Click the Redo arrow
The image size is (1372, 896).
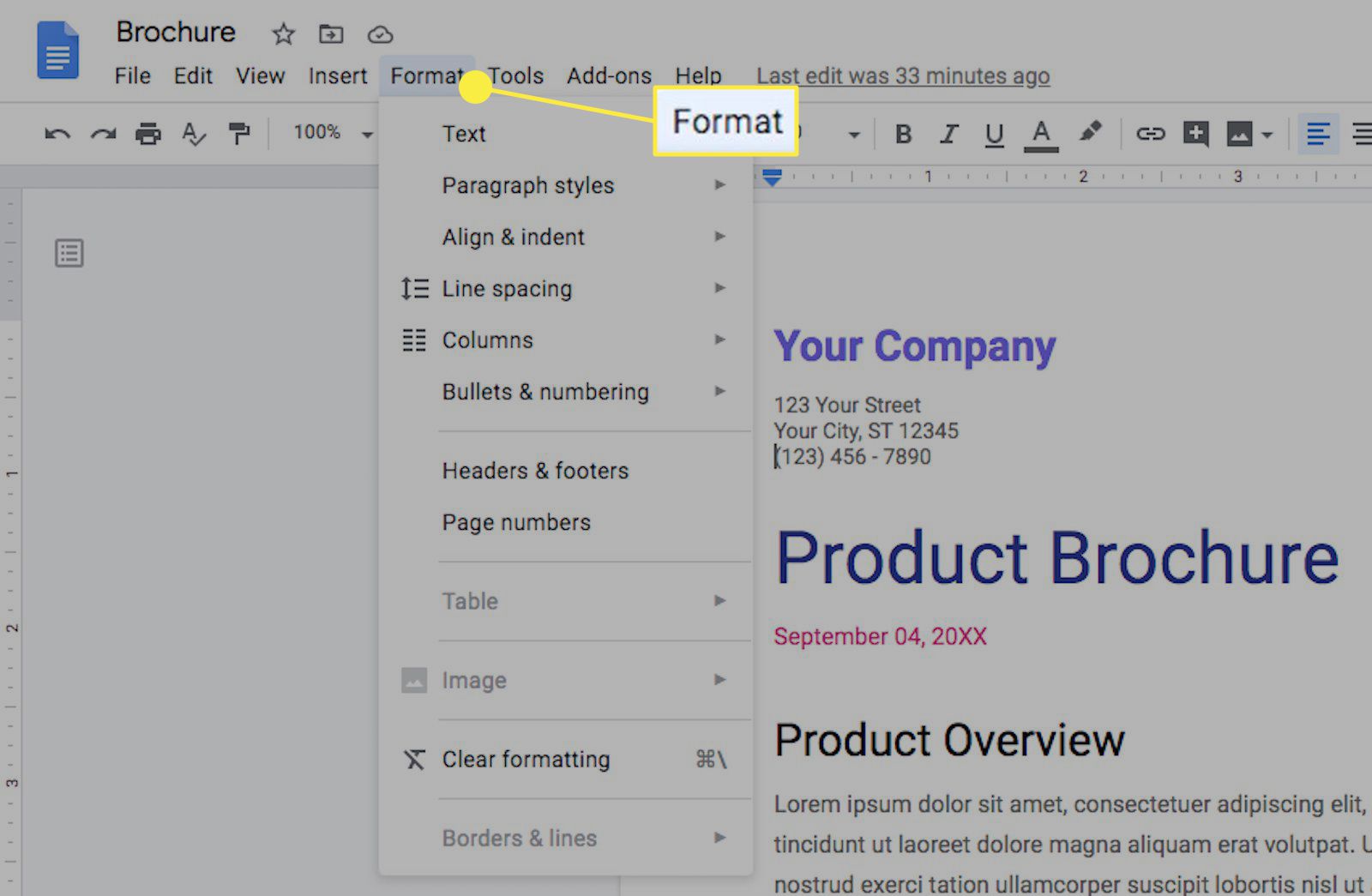pos(103,134)
